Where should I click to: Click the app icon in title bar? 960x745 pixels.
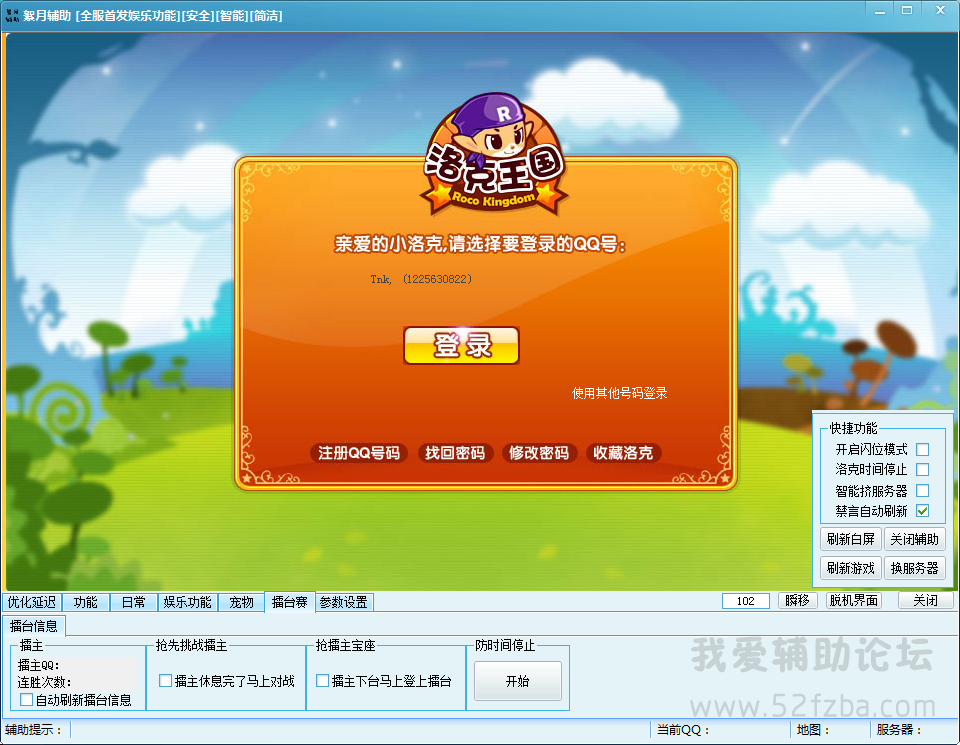click(12, 15)
